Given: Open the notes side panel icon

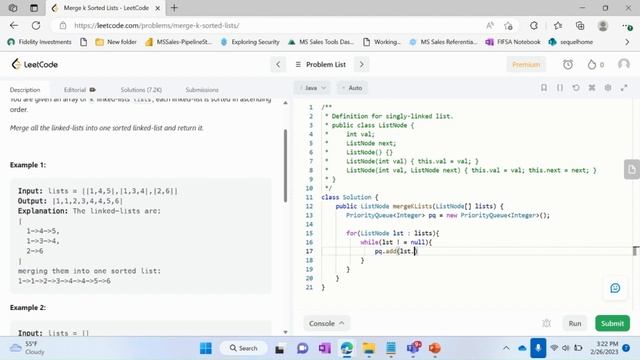Looking at the screenshot, I should (632, 169).
